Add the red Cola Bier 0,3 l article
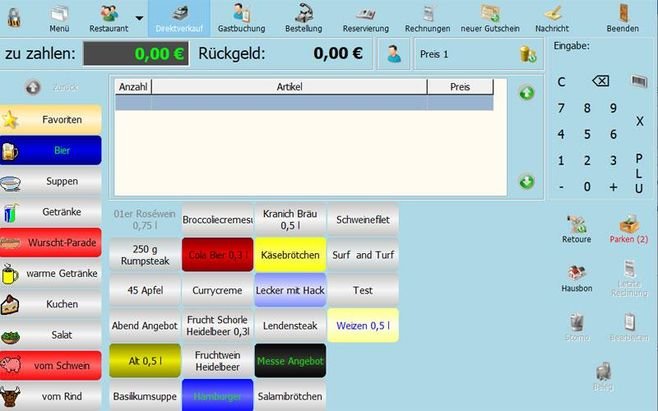 [x=217, y=255]
